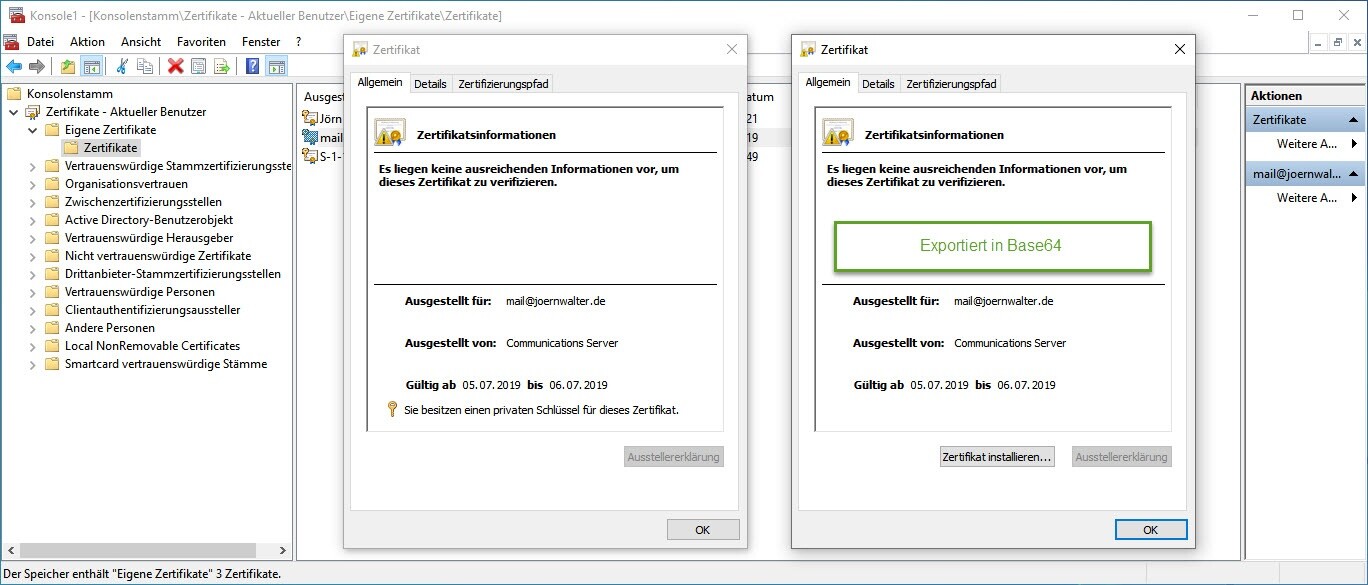Open the Aktion menu
Screen dimensions: 1368x585
[87, 42]
